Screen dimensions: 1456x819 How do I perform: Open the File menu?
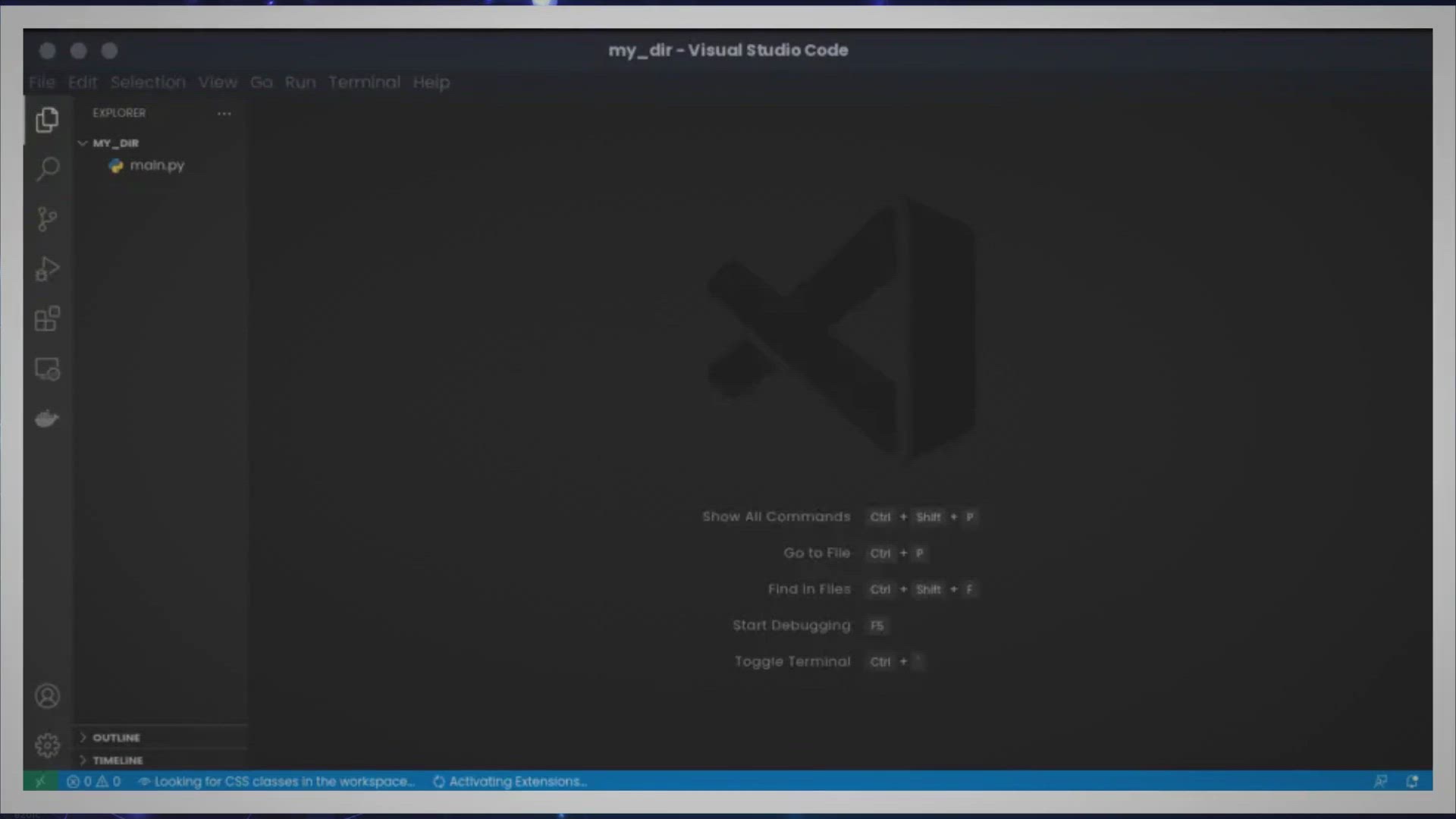42,82
